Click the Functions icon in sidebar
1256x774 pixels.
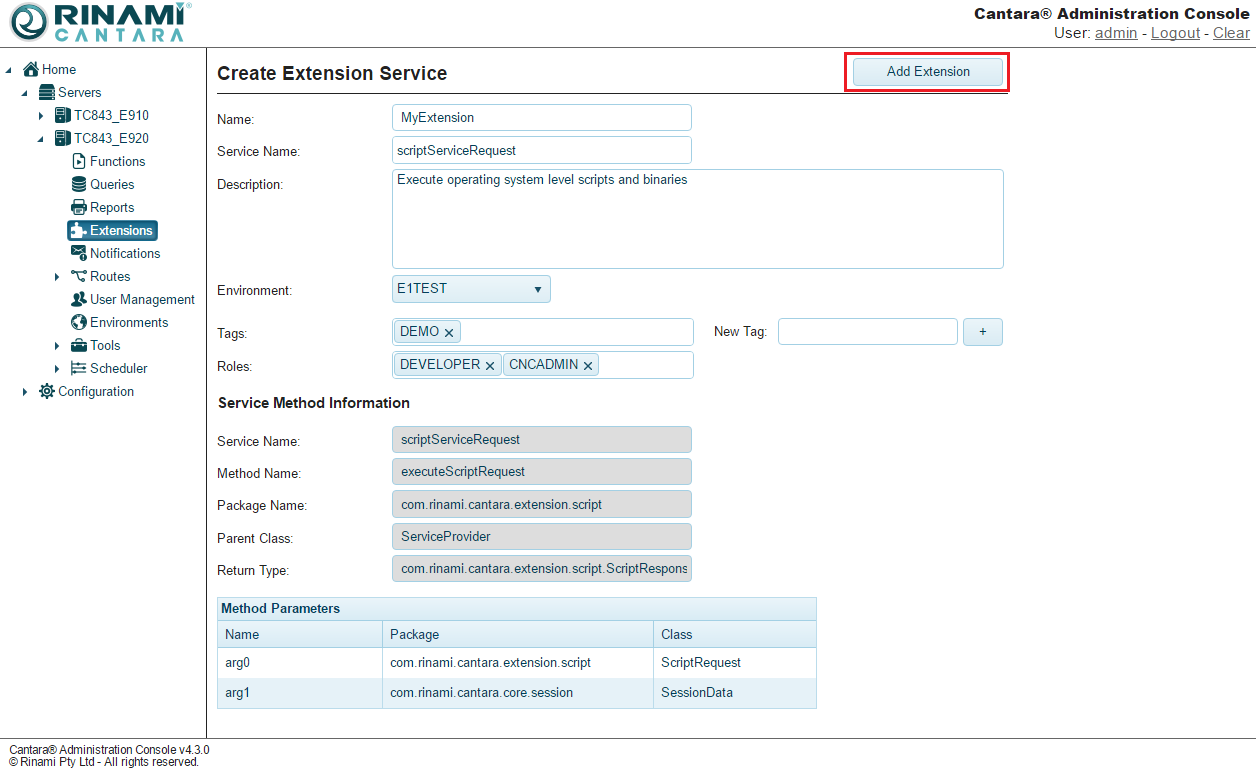pos(80,162)
